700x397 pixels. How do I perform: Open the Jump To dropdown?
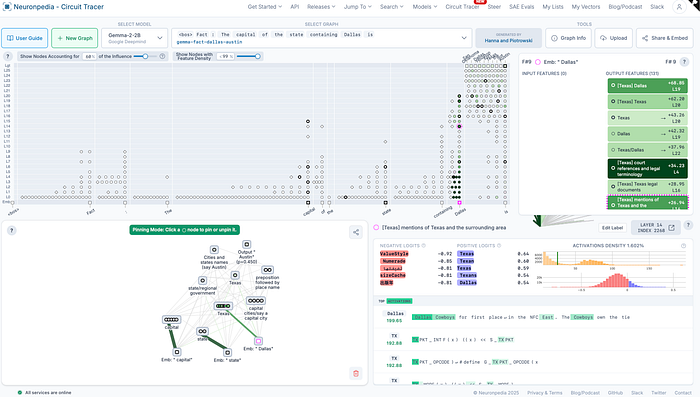358,7
